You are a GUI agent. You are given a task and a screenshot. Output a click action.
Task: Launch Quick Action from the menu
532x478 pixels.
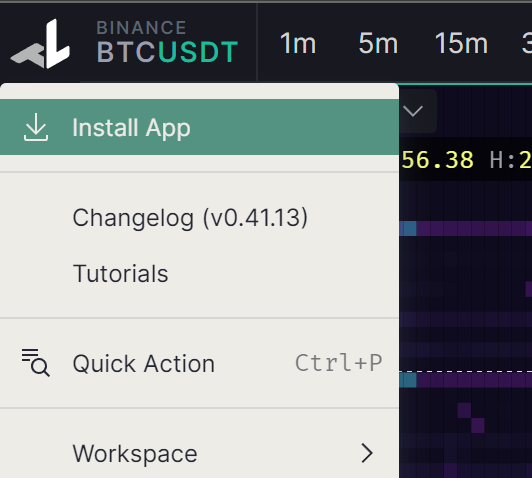(x=199, y=363)
